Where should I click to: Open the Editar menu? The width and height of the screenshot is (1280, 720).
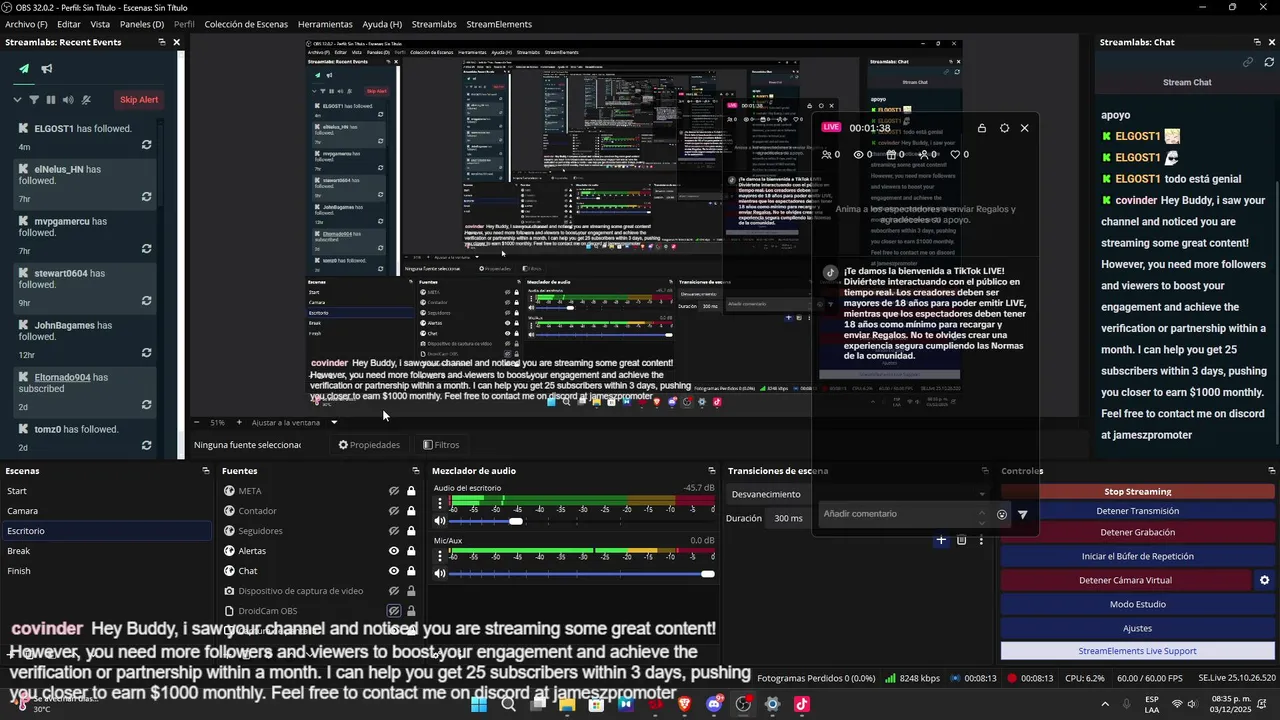tap(69, 24)
